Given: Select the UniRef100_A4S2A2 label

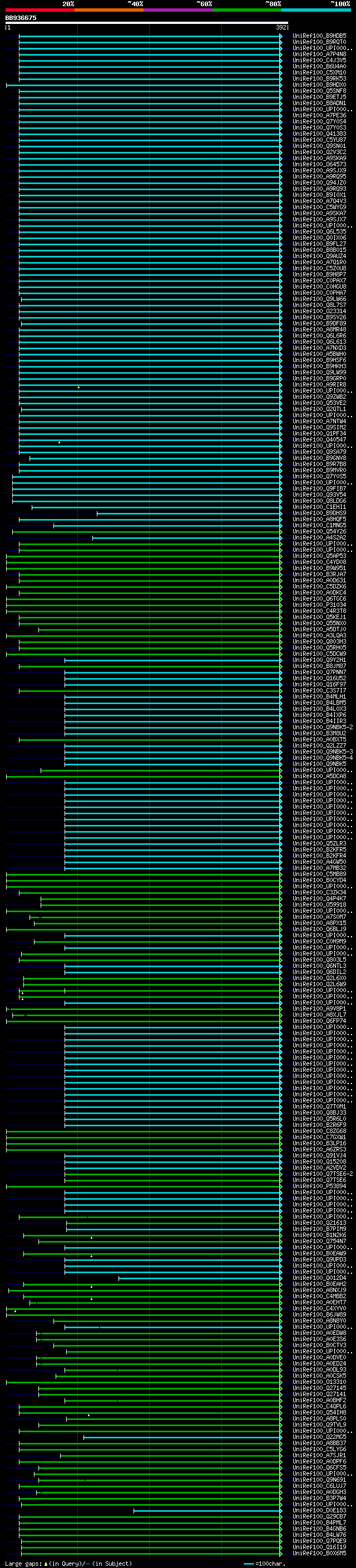Looking at the screenshot, I should [319, 537].
